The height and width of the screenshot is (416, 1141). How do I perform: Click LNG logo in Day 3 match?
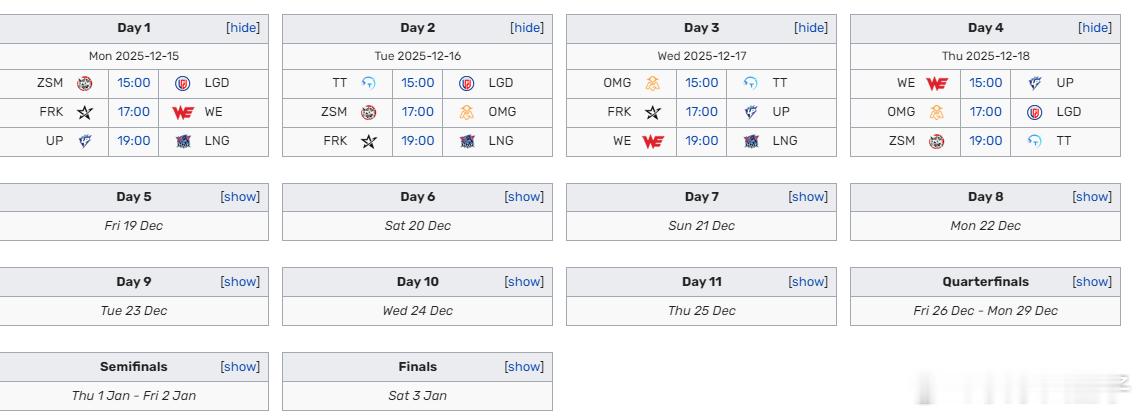(750, 141)
